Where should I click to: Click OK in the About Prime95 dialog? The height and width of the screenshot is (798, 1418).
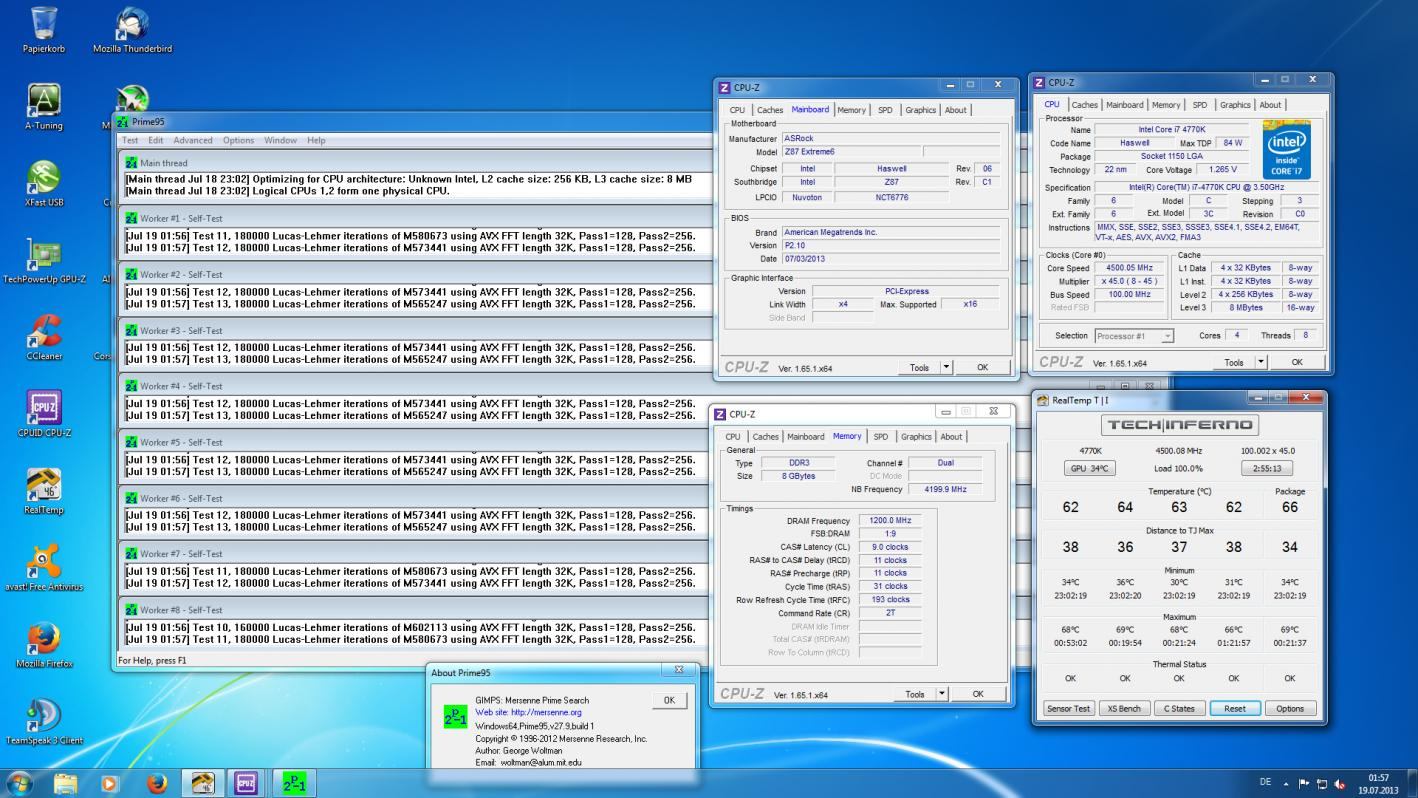669,701
